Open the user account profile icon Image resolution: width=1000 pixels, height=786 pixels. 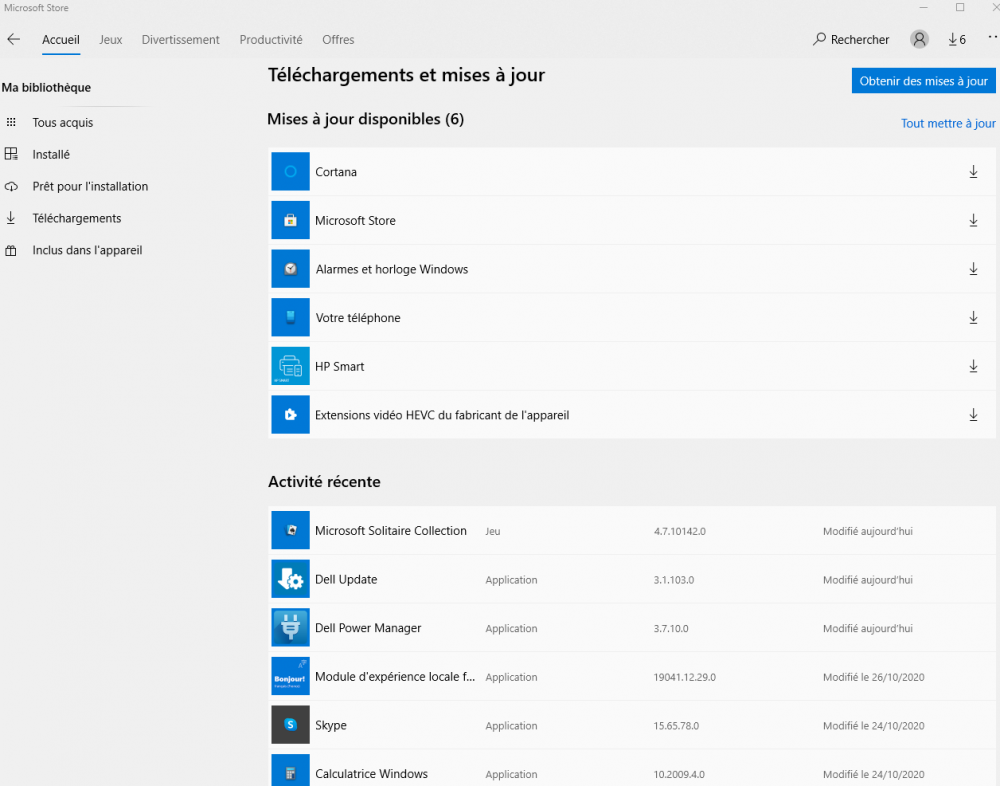pyautogui.click(x=919, y=40)
